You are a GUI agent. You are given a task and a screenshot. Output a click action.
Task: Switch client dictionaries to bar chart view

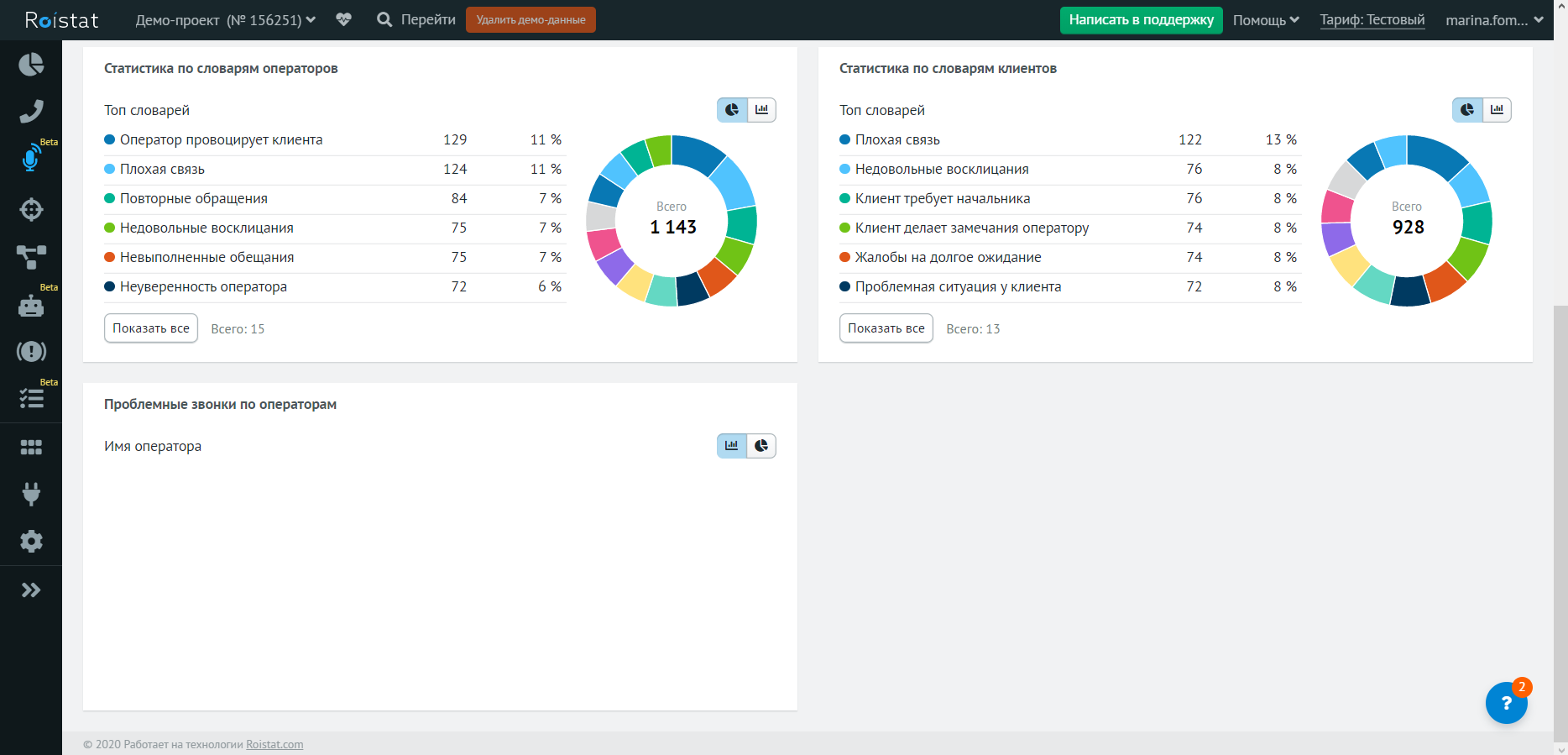coord(1497,110)
